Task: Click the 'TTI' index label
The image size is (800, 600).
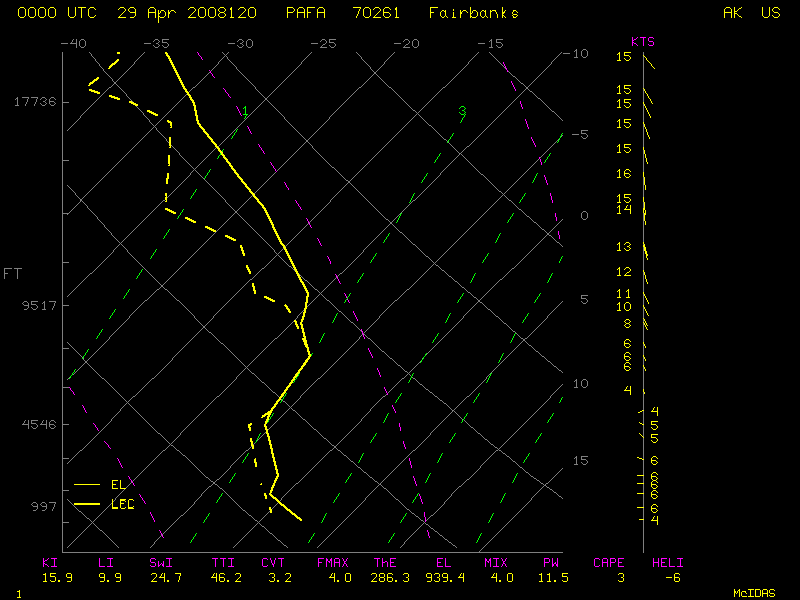Action: click(x=223, y=563)
